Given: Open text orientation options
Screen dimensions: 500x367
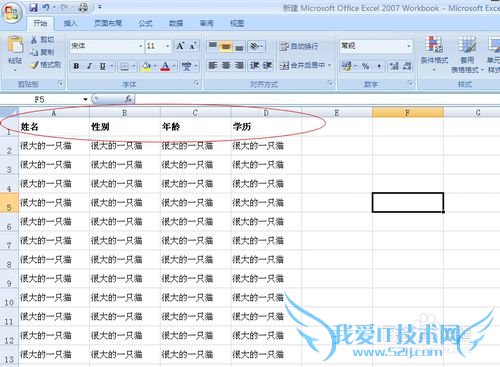Looking at the screenshot, I should point(256,46).
